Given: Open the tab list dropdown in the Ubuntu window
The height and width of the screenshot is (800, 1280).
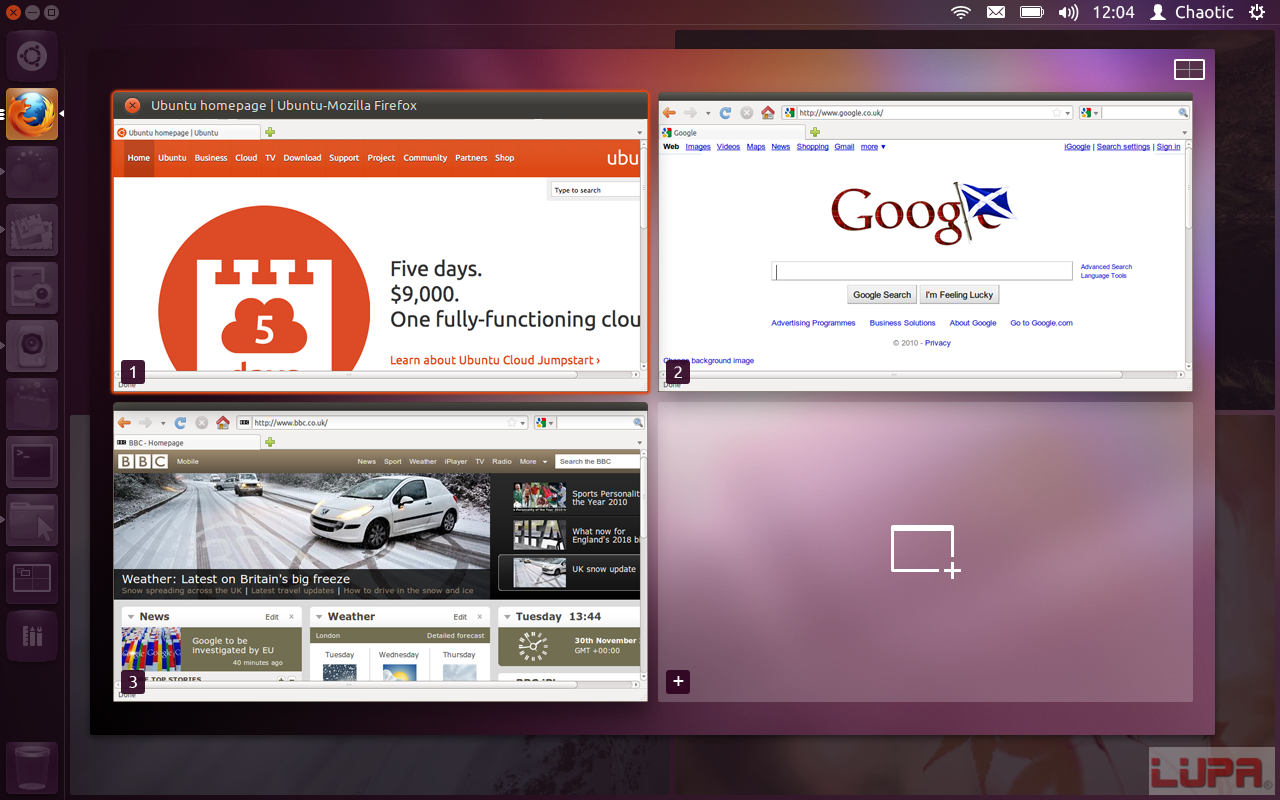Looking at the screenshot, I should click(x=640, y=133).
